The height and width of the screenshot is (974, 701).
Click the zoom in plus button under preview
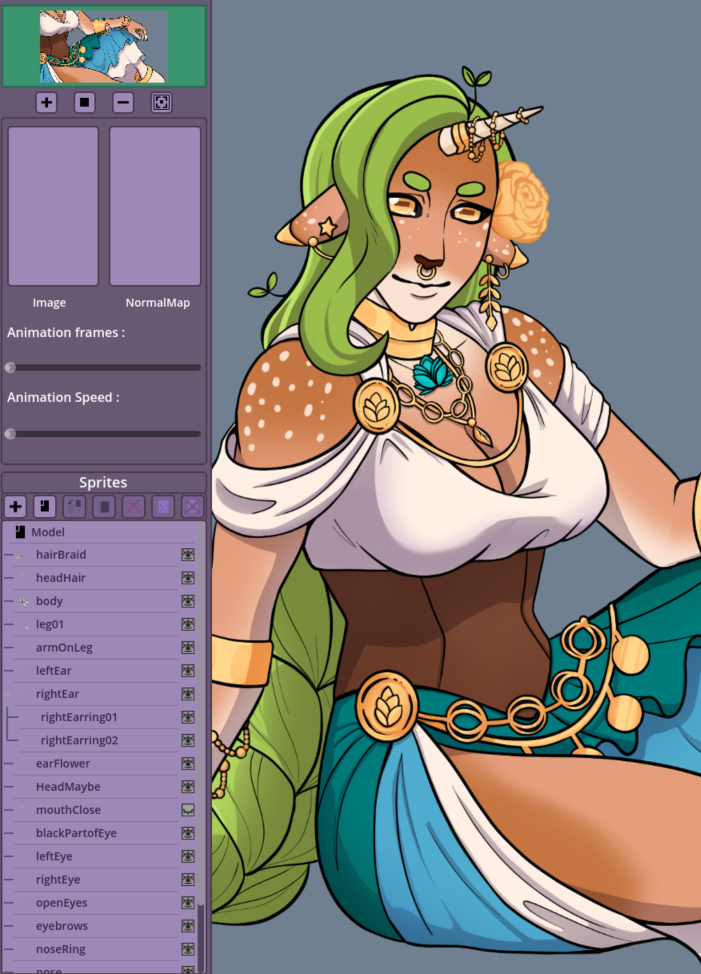[x=46, y=102]
